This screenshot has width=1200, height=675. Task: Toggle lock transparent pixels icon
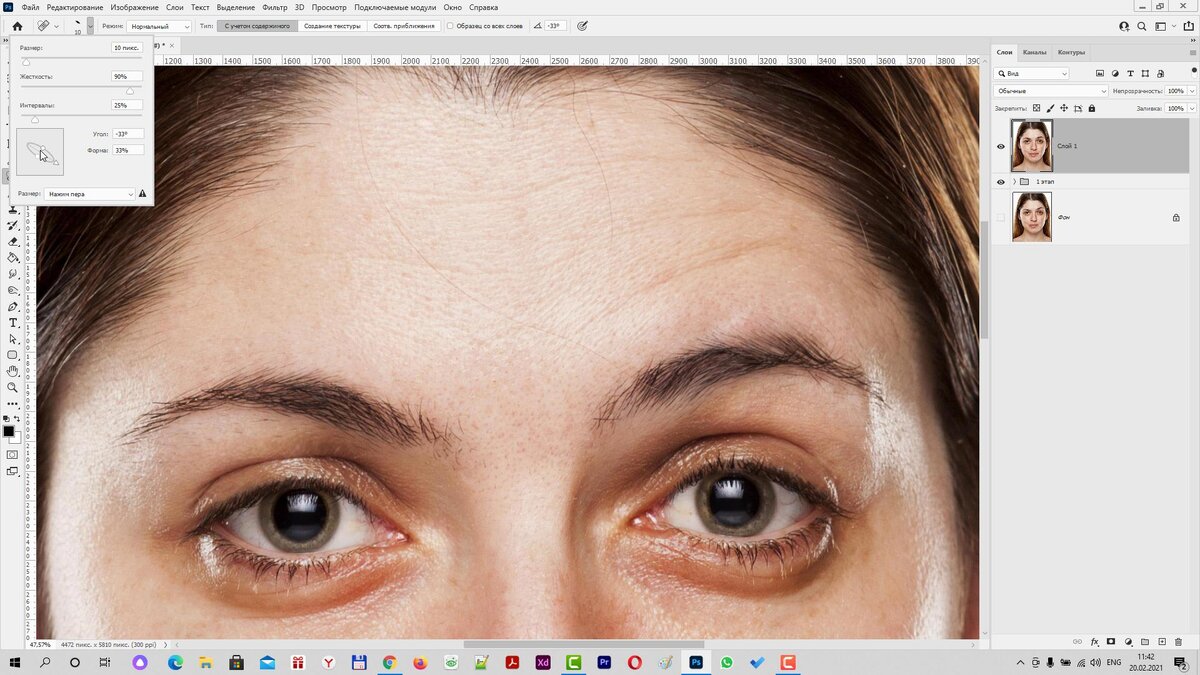tap(1036, 108)
